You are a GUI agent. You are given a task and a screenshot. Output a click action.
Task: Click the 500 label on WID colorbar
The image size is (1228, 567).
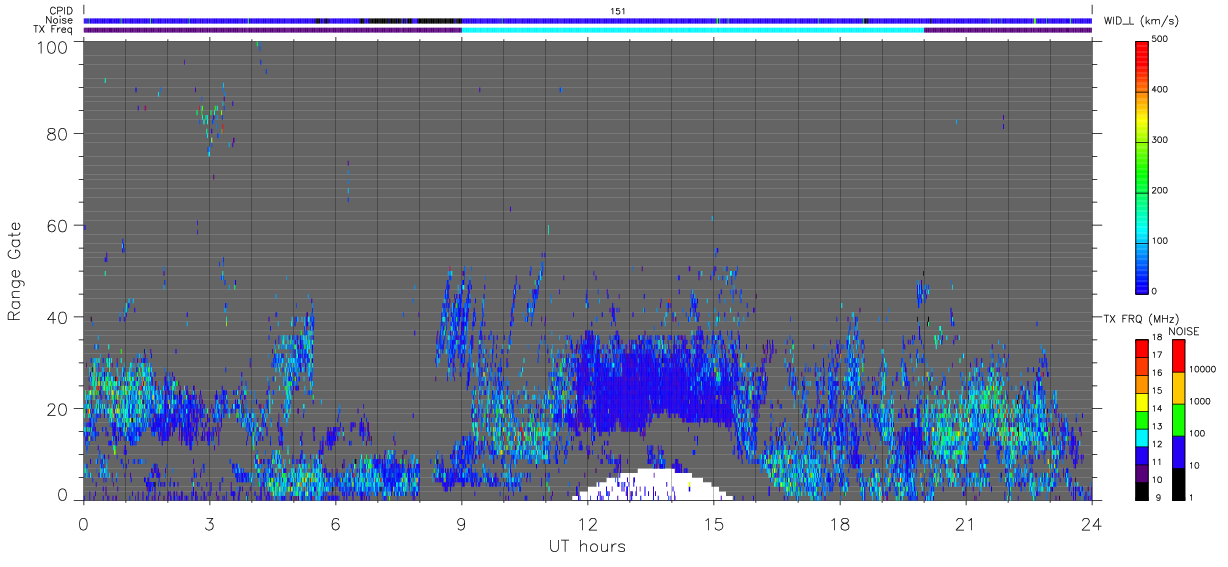(1162, 40)
